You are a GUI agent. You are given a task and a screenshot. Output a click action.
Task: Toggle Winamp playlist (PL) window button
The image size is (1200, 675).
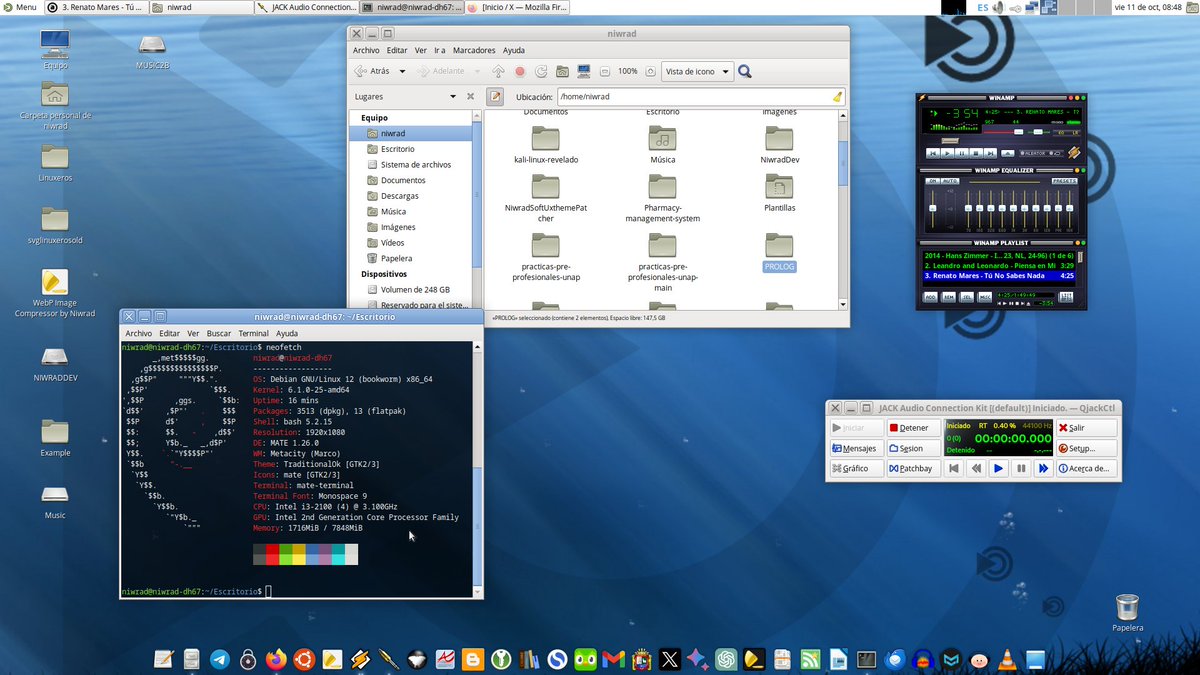click(1075, 132)
